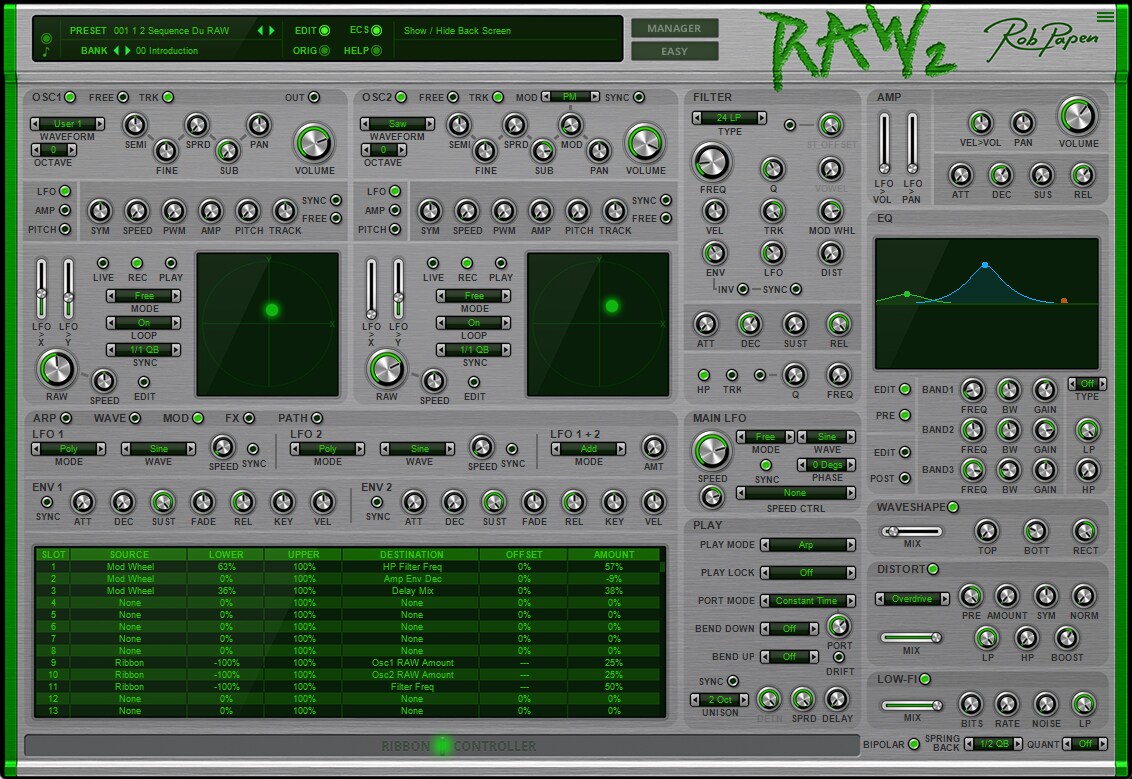The height and width of the screenshot is (779, 1132).
Task: Click the ENV 2 Vel knob
Action: (653, 502)
